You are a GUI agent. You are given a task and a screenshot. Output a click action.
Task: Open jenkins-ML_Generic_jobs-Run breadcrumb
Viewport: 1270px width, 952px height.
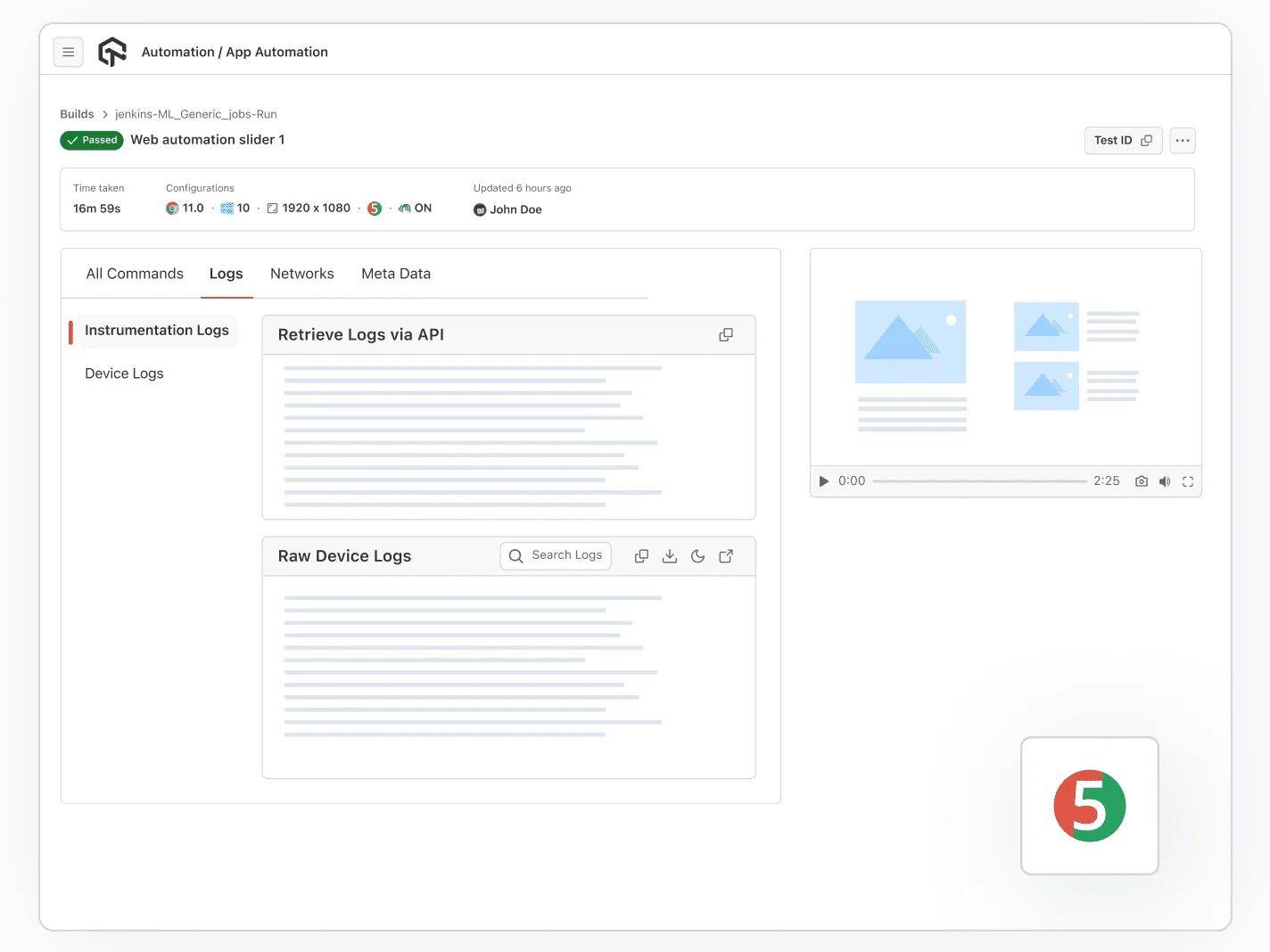coord(196,114)
